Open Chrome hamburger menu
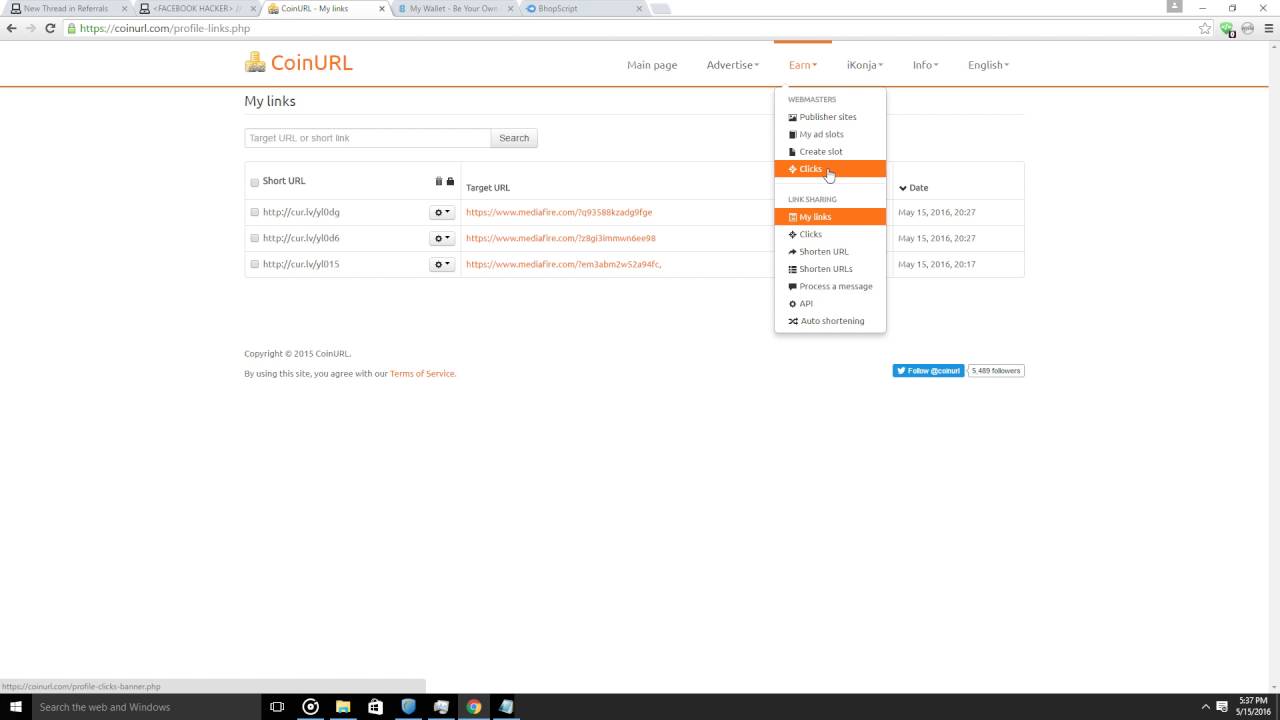This screenshot has width=1280, height=720. pos(1269,28)
